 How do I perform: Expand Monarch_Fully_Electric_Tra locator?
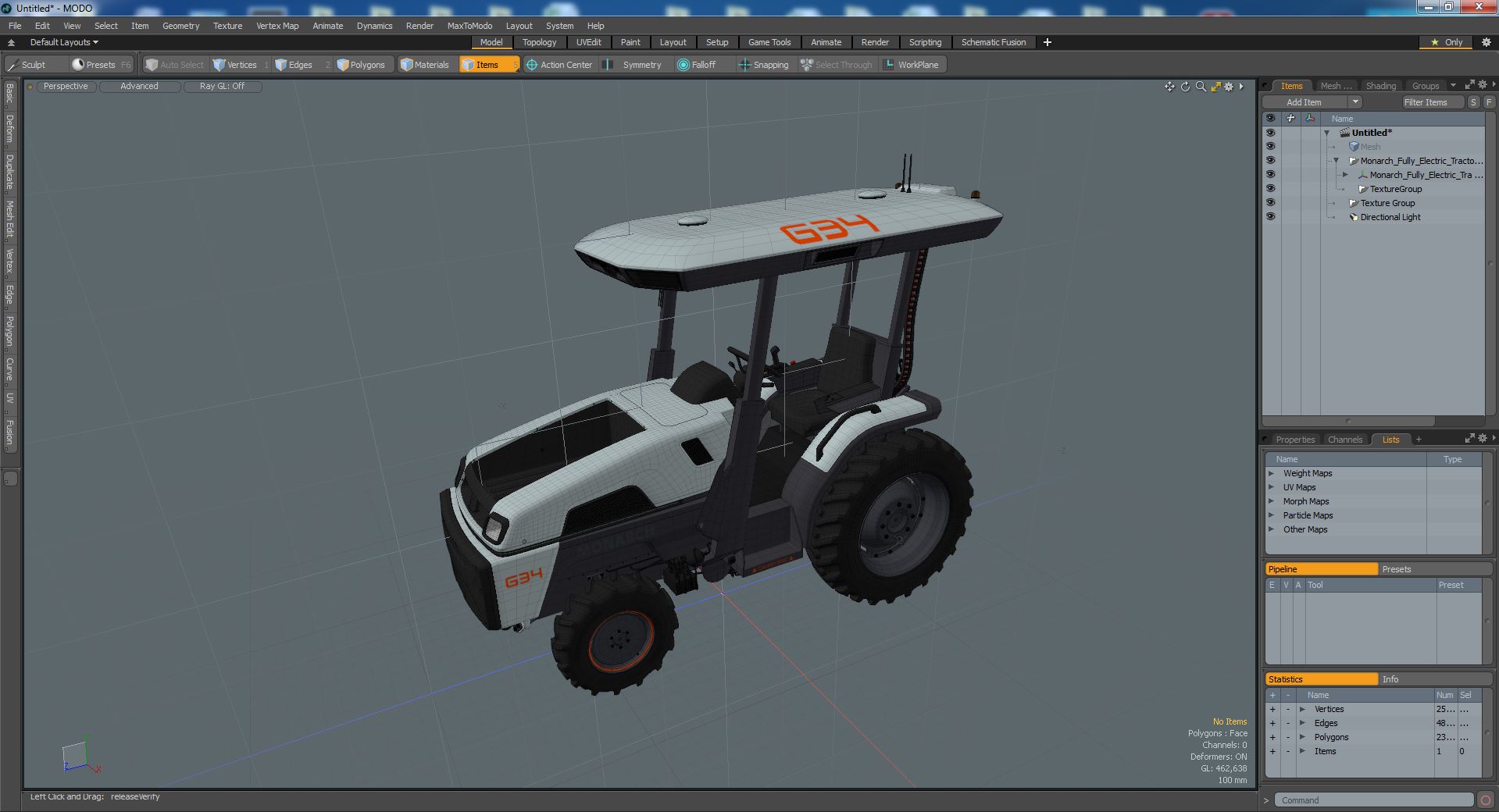pyautogui.click(x=1345, y=175)
